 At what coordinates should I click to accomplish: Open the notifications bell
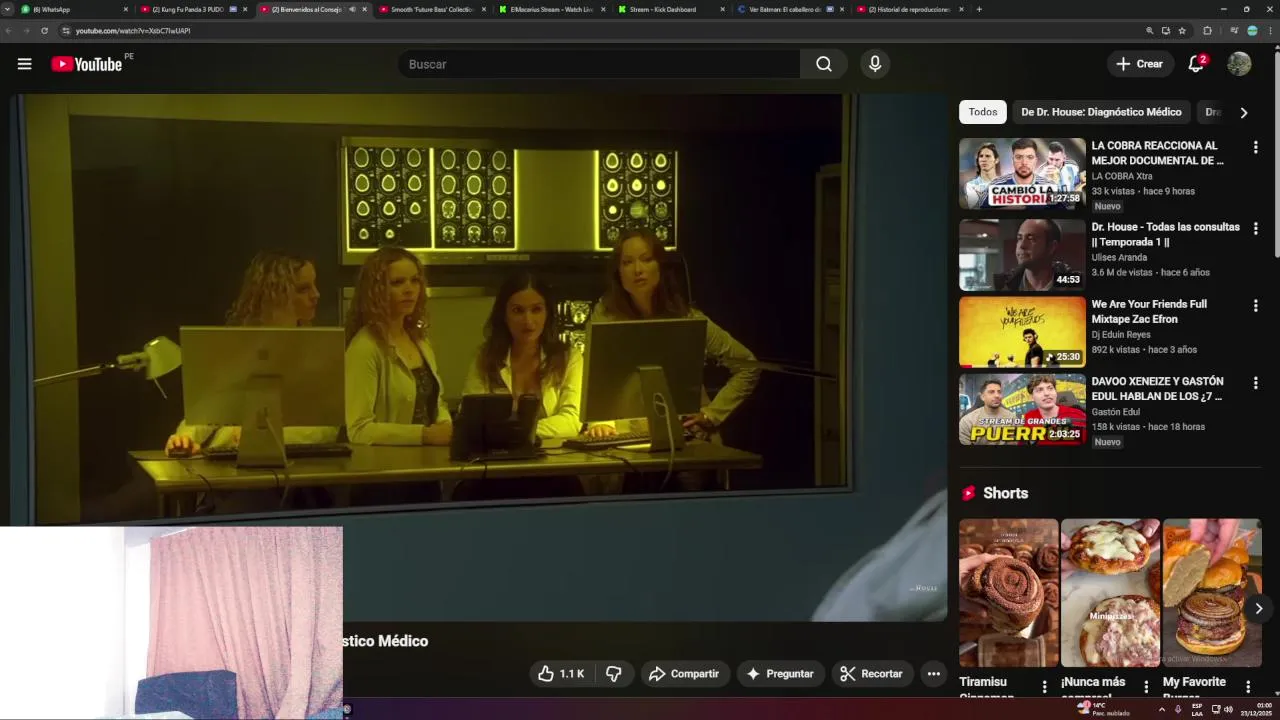click(1196, 64)
